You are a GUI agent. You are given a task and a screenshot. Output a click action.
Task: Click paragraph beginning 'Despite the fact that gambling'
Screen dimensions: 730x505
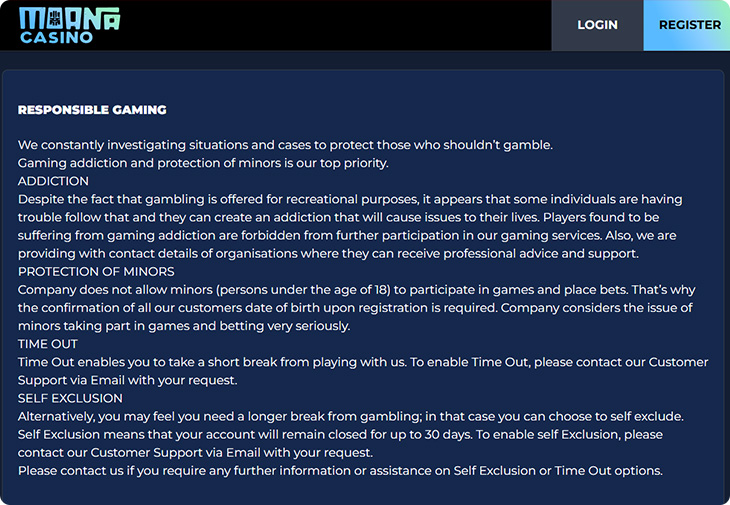350,226
